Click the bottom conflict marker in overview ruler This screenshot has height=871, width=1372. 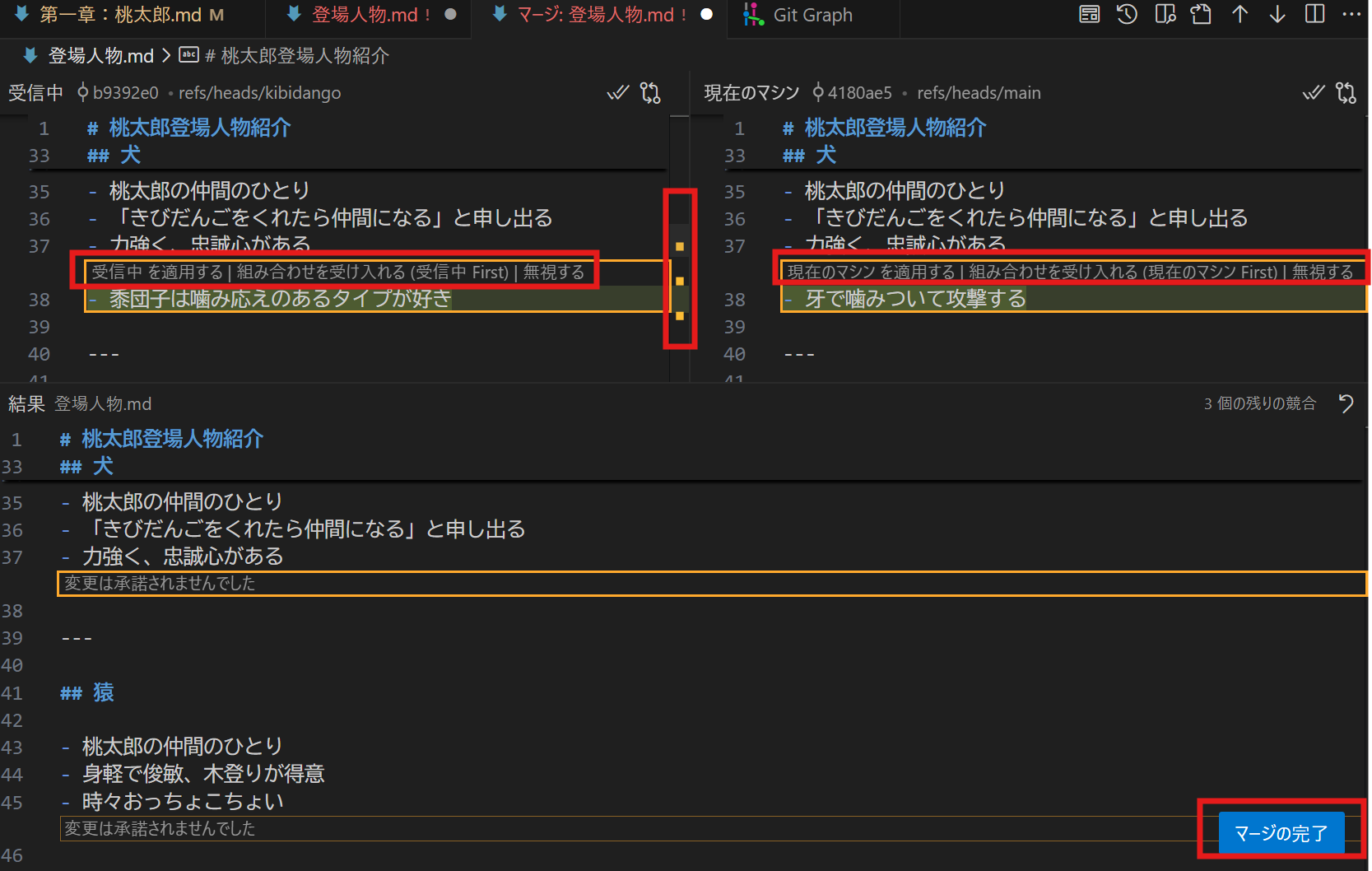point(680,316)
